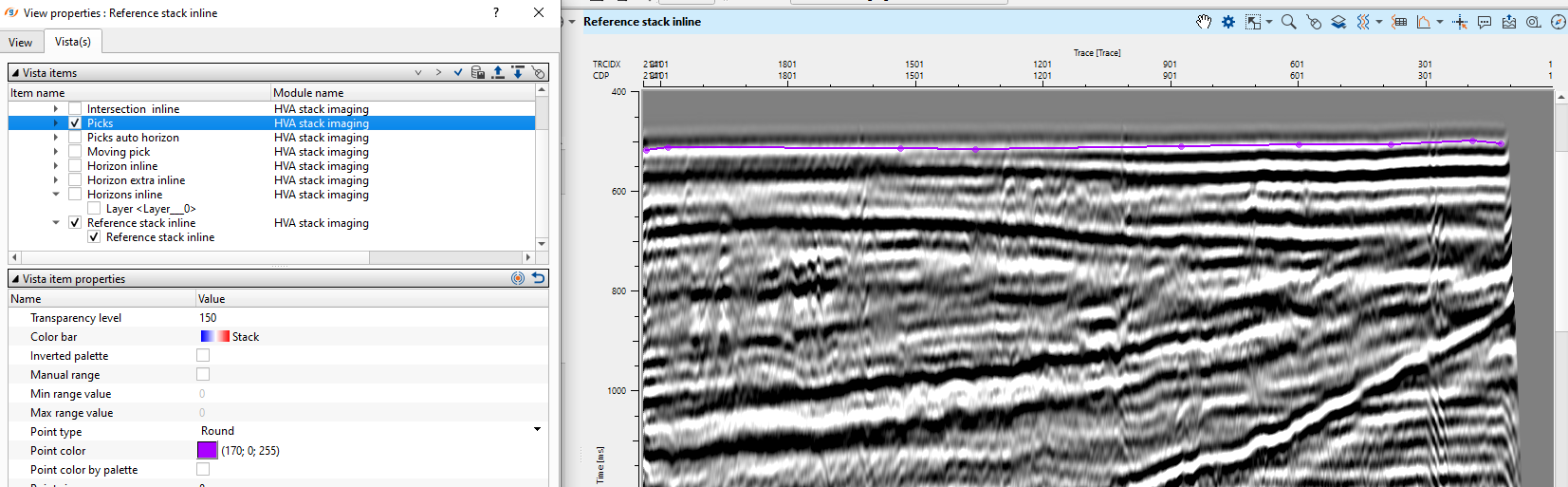Select the Vista(s) tab

[x=73, y=42]
